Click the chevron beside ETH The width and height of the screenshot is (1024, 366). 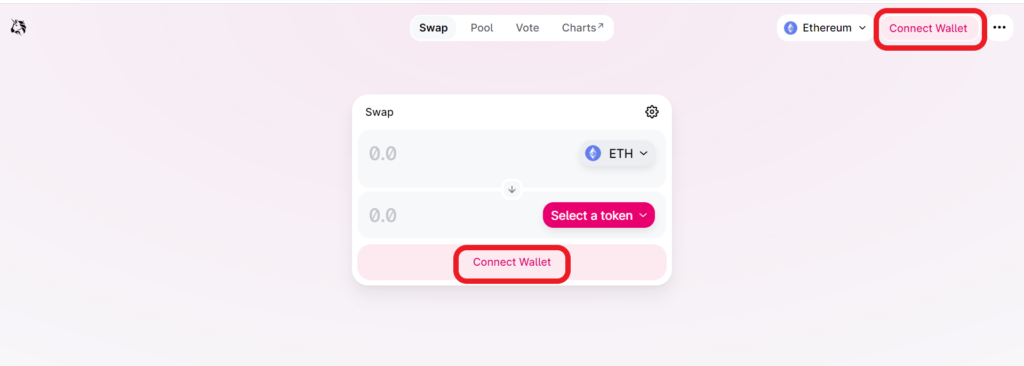pos(643,154)
